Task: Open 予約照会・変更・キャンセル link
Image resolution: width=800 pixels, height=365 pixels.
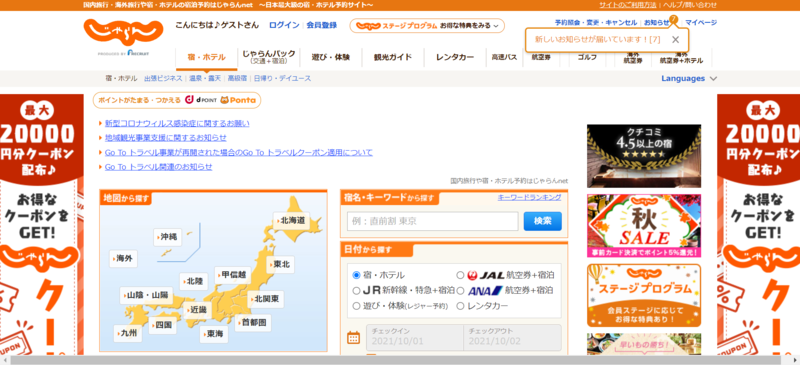Action: (x=596, y=22)
